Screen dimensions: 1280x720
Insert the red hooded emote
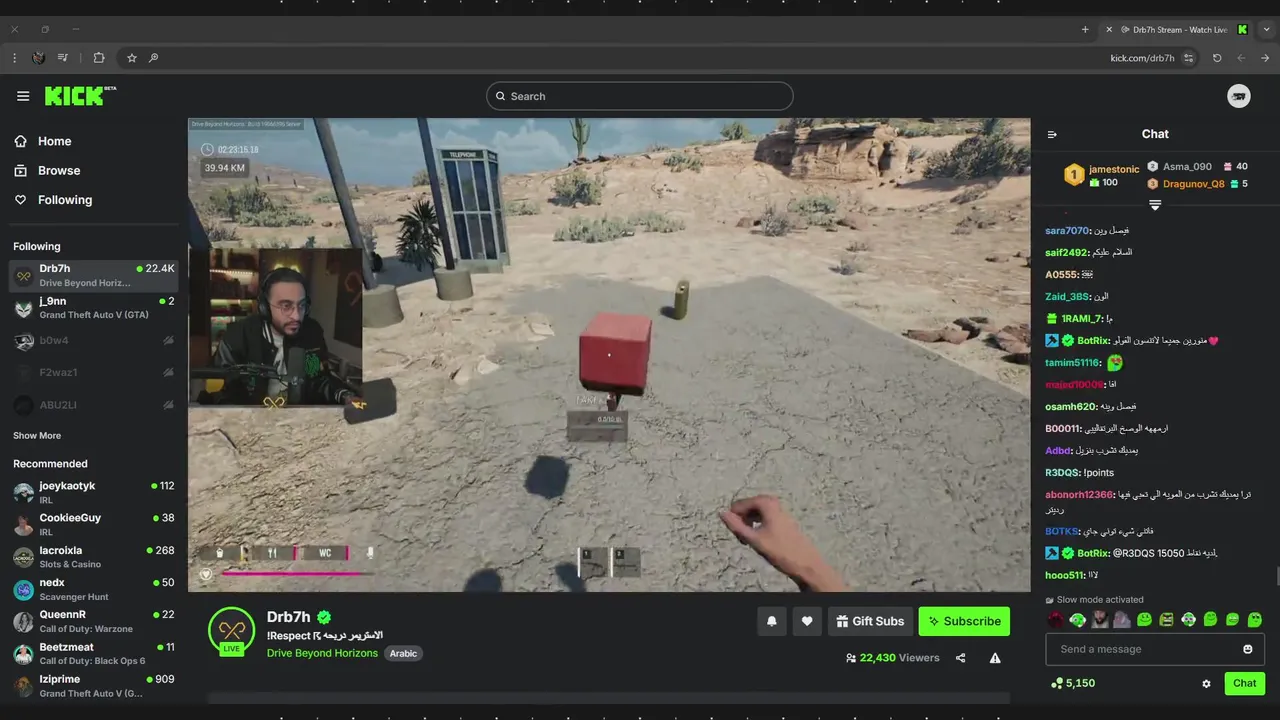[x=1056, y=620]
